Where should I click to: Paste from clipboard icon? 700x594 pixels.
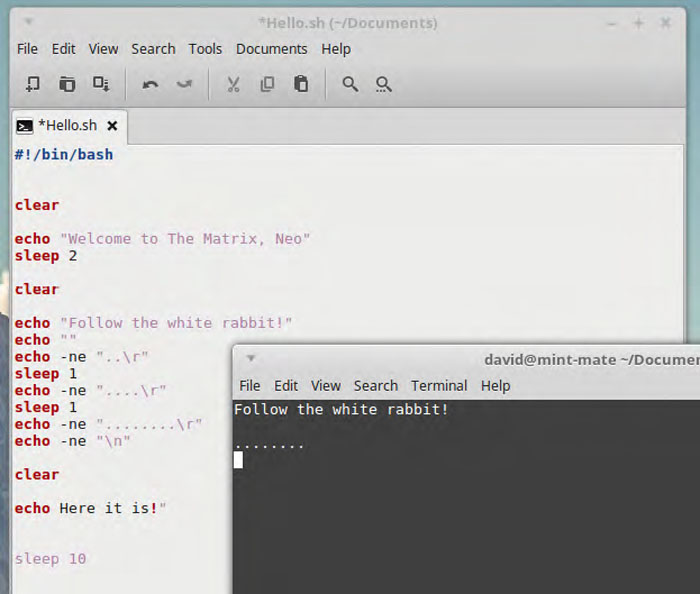tap(301, 84)
